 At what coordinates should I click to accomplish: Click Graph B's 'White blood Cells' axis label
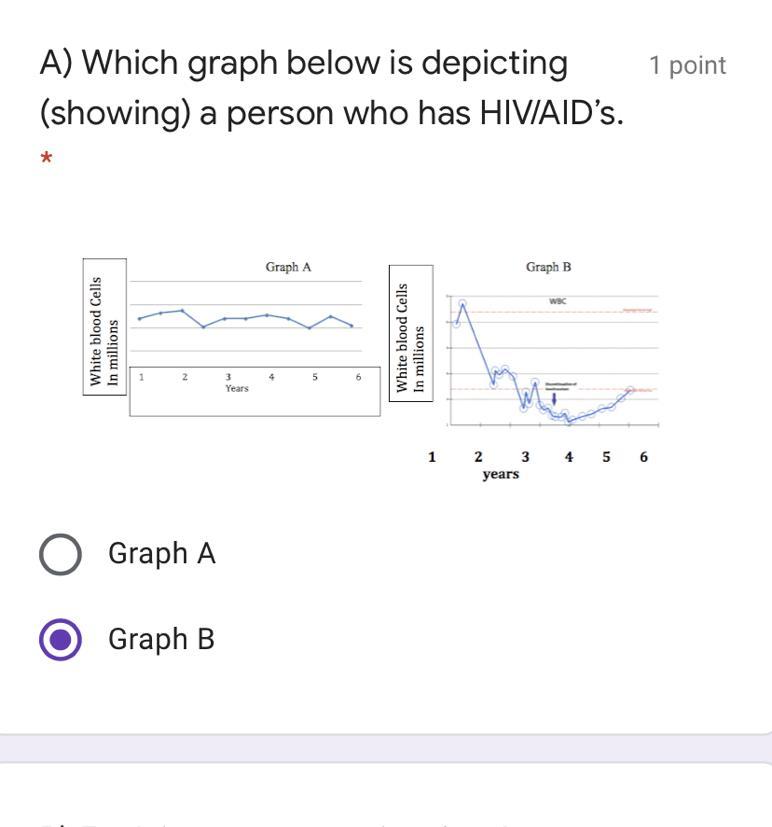(402, 338)
